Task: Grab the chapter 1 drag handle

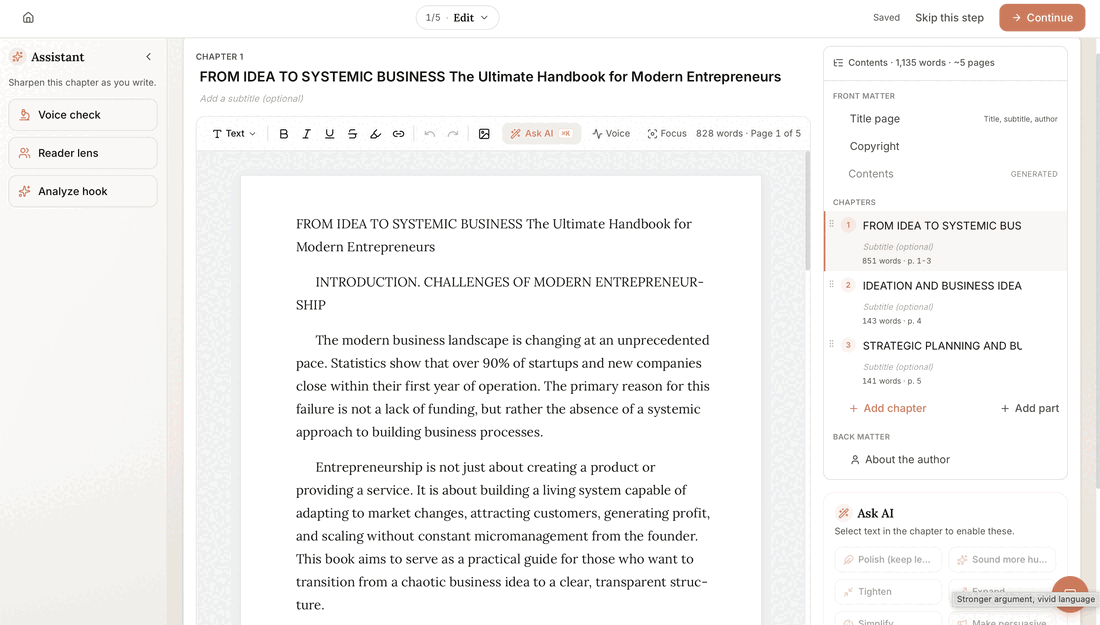Action: click(832, 224)
